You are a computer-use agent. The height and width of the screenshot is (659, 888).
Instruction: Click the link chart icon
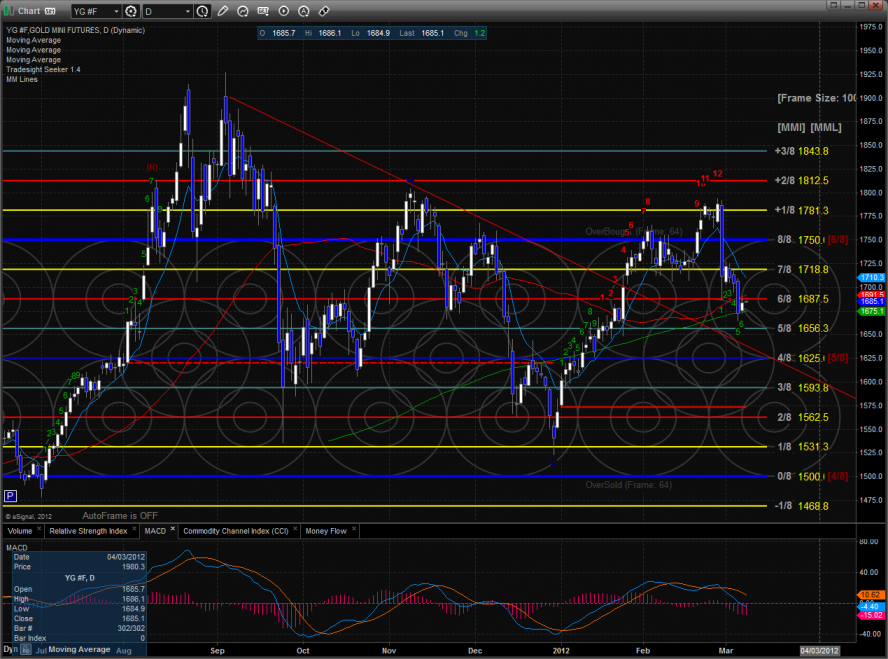point(324,12)
